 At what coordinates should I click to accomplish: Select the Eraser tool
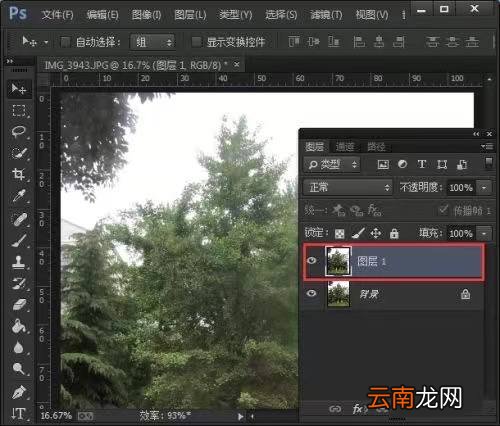click(x=19, y=304)
